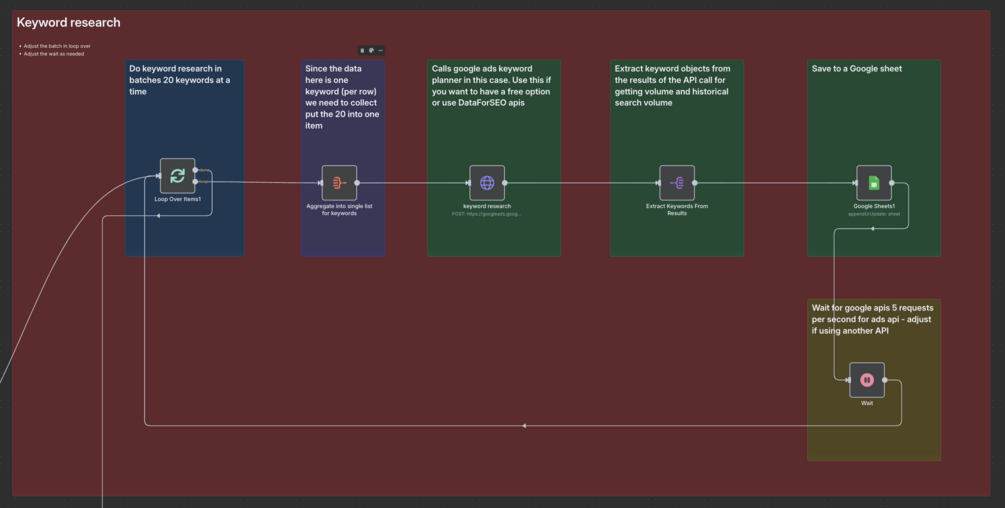Click 'Wait for google apis 5 requests' note
This screenshot has width=1005, height=508.
(872, 319)
